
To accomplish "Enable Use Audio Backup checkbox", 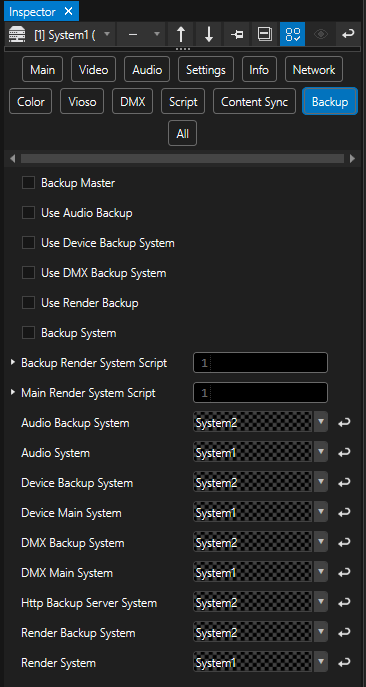I will tap(28, 213).
